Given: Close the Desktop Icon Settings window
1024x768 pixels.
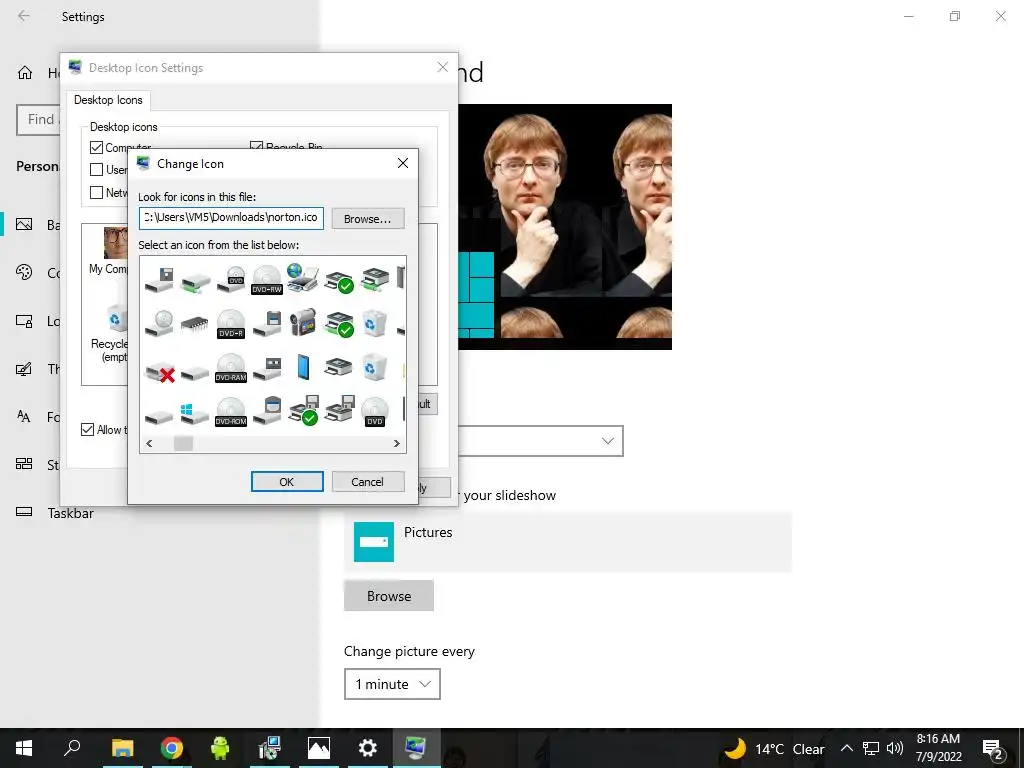Looking at the screenshot, I should [x=443, y=67].
